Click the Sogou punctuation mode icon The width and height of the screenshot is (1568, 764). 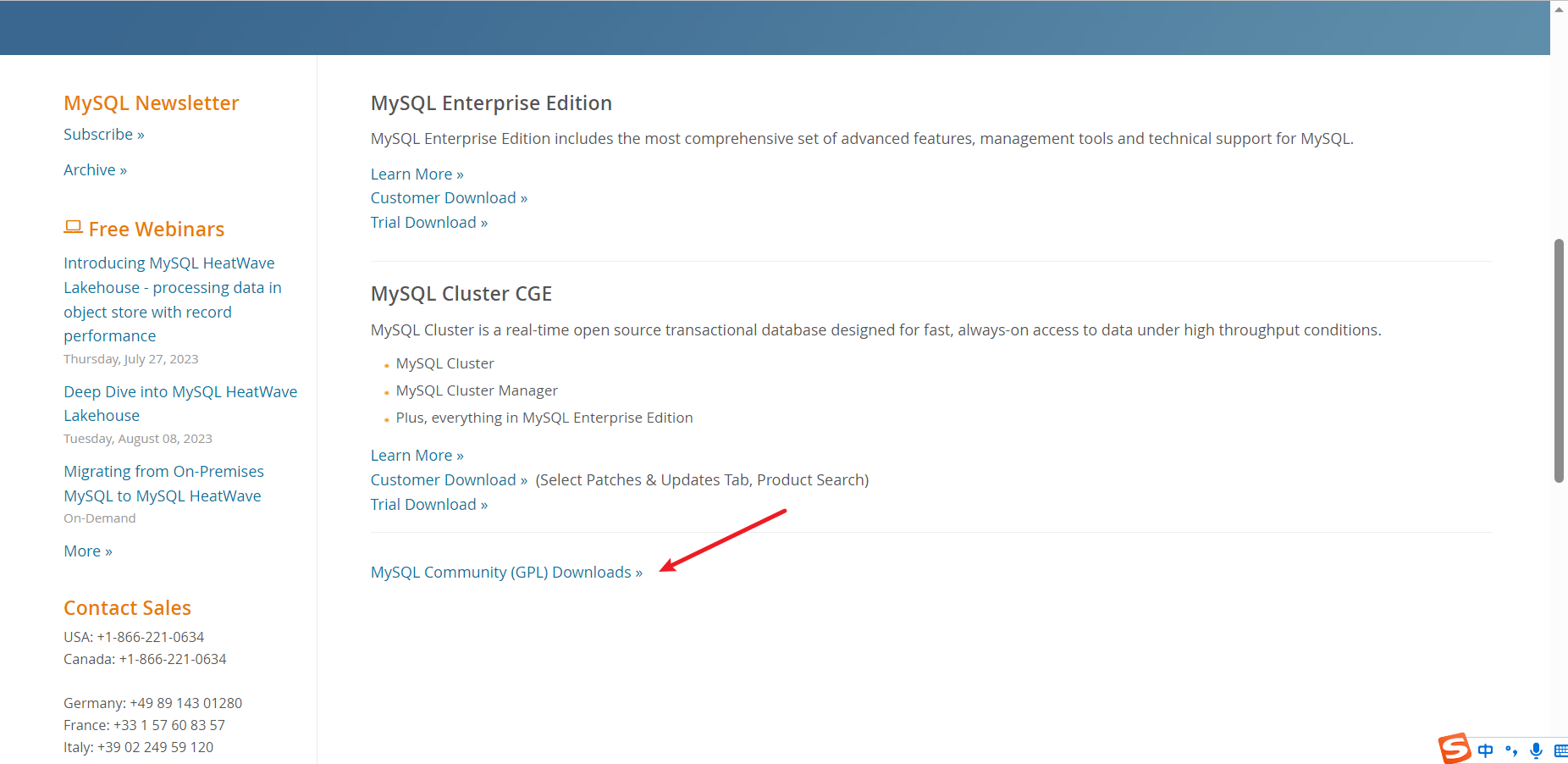(1511, 750)
